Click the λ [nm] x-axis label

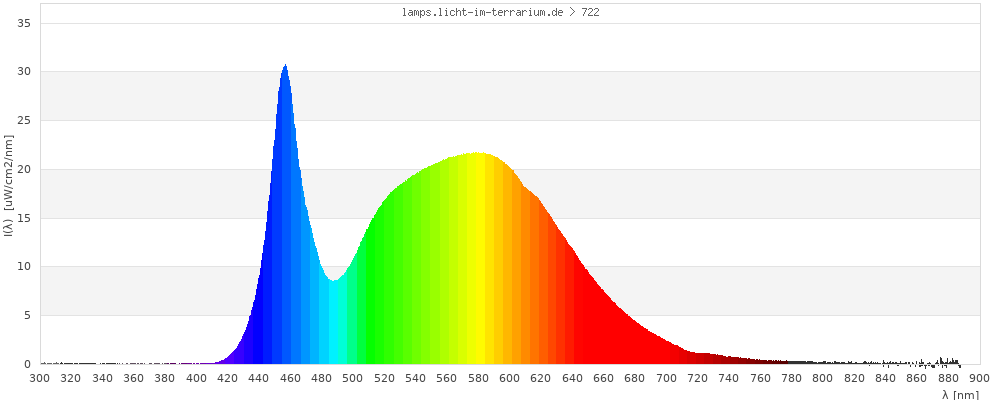click(960, 394)
